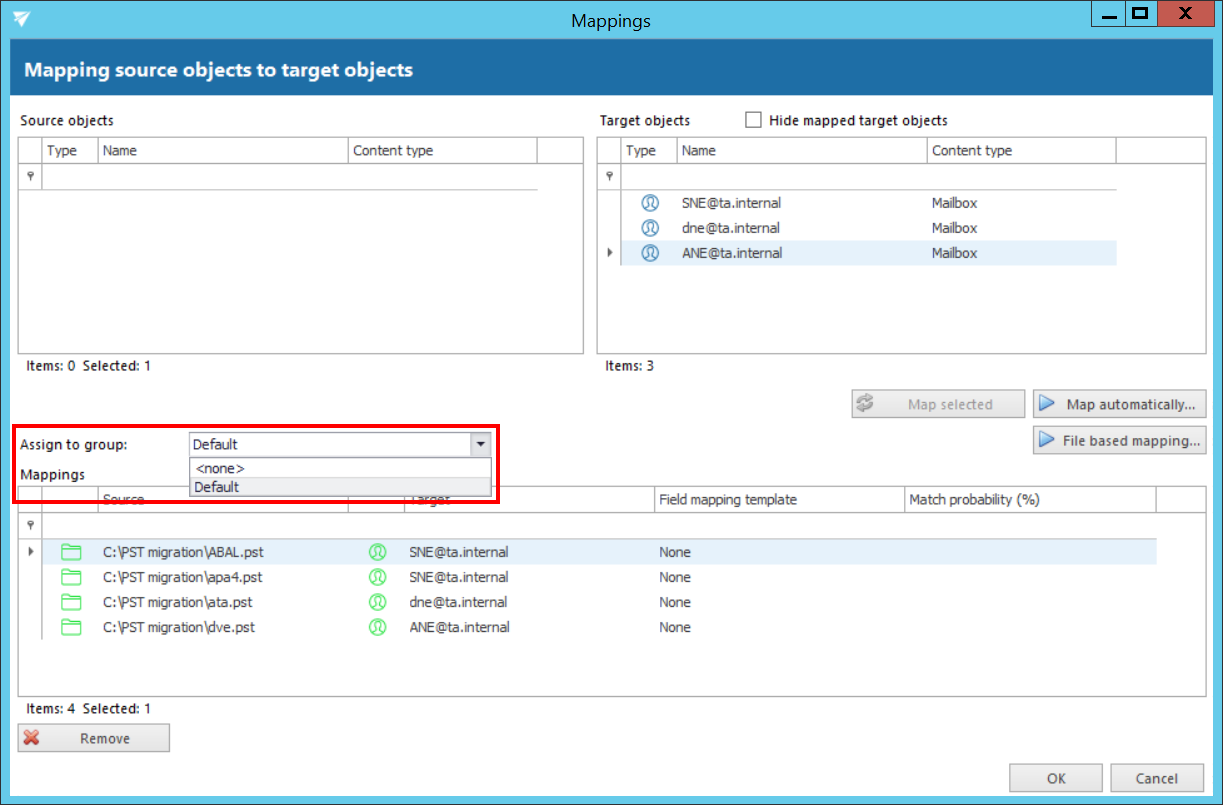Click Map automatically button

coord(1119,404)
